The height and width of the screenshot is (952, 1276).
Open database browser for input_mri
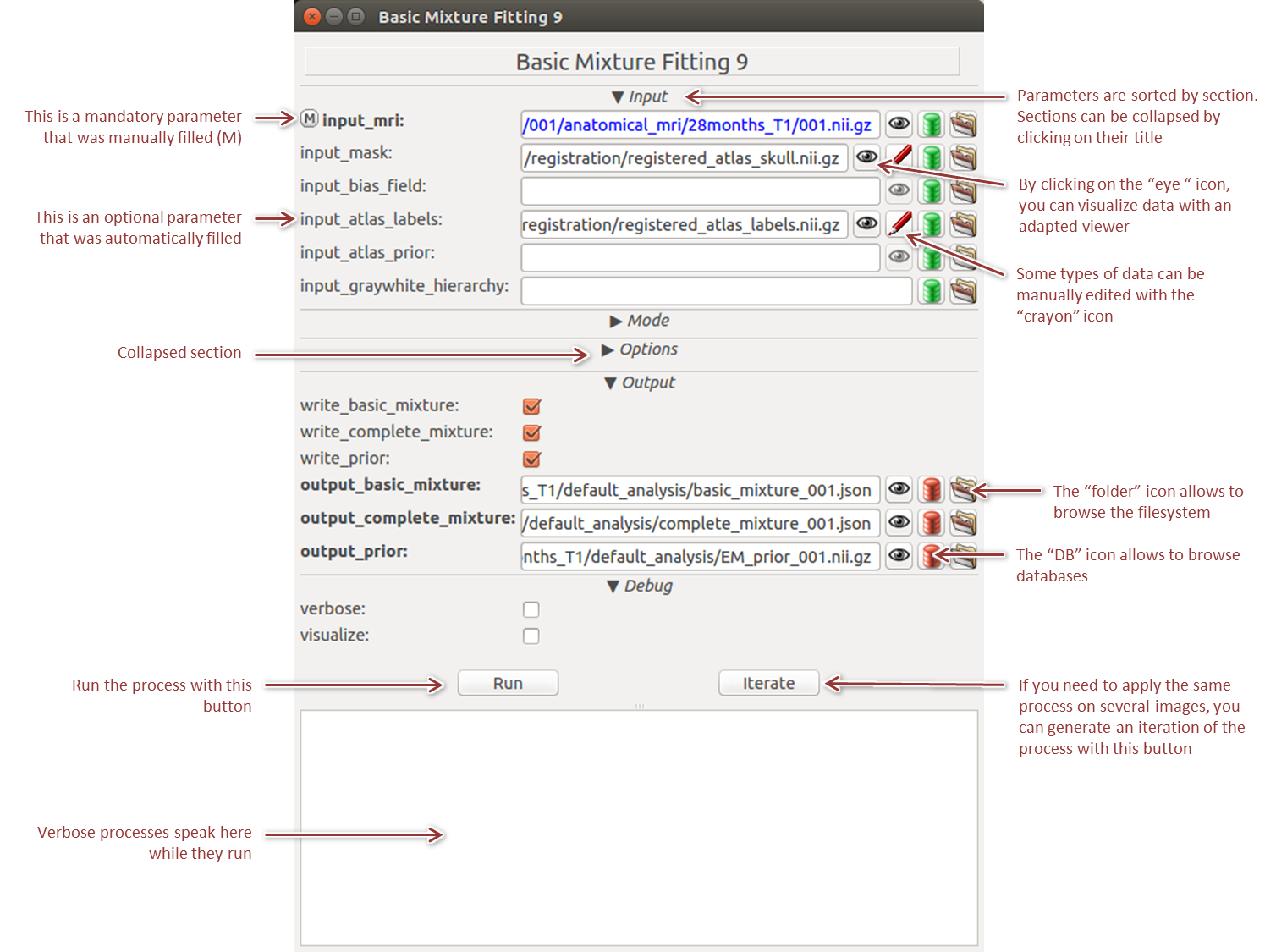coord(931,124)
